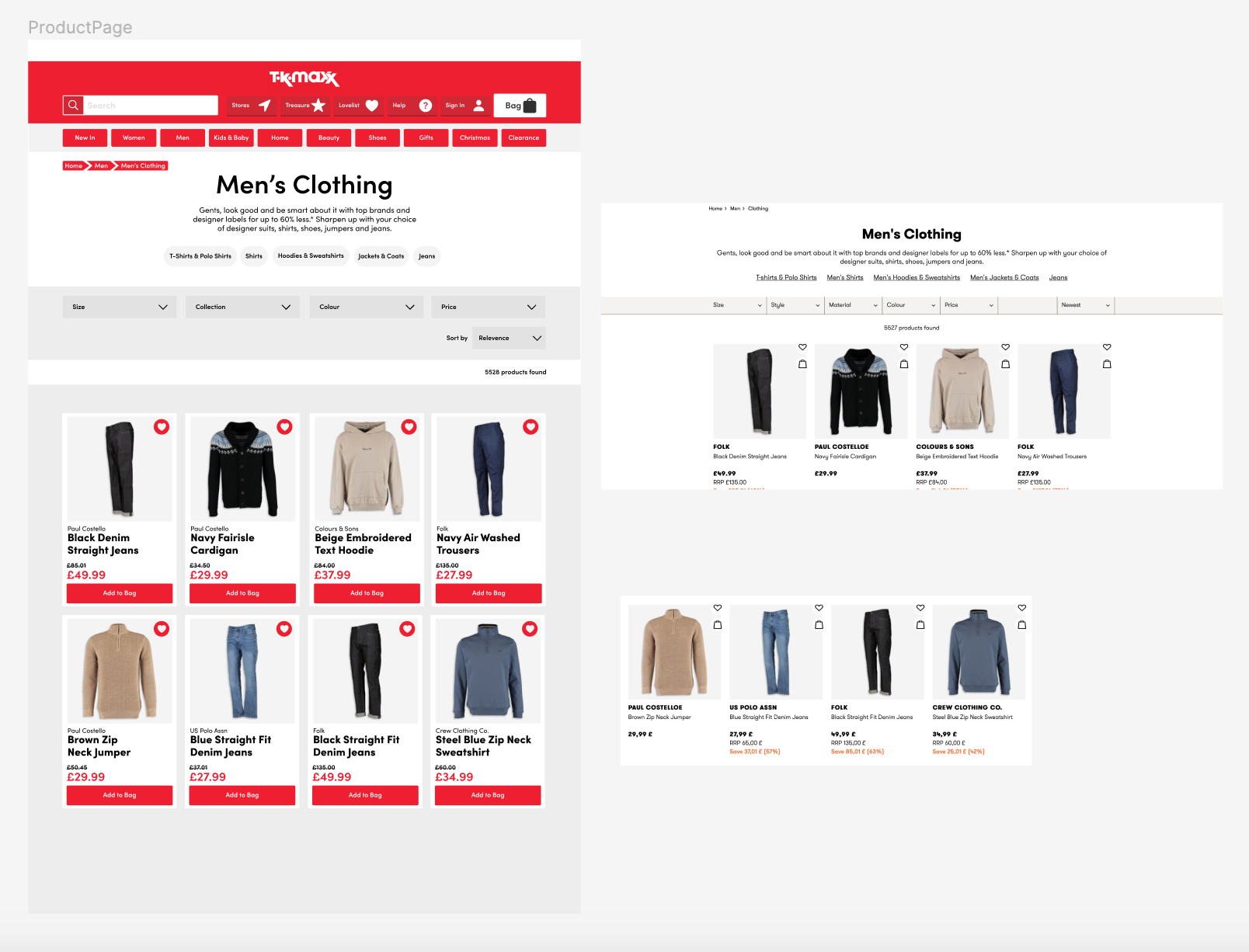Click bag icon beside Colours & Sons hoodie reference
Screen dimensions: 1249x952
pos(1006,363)
